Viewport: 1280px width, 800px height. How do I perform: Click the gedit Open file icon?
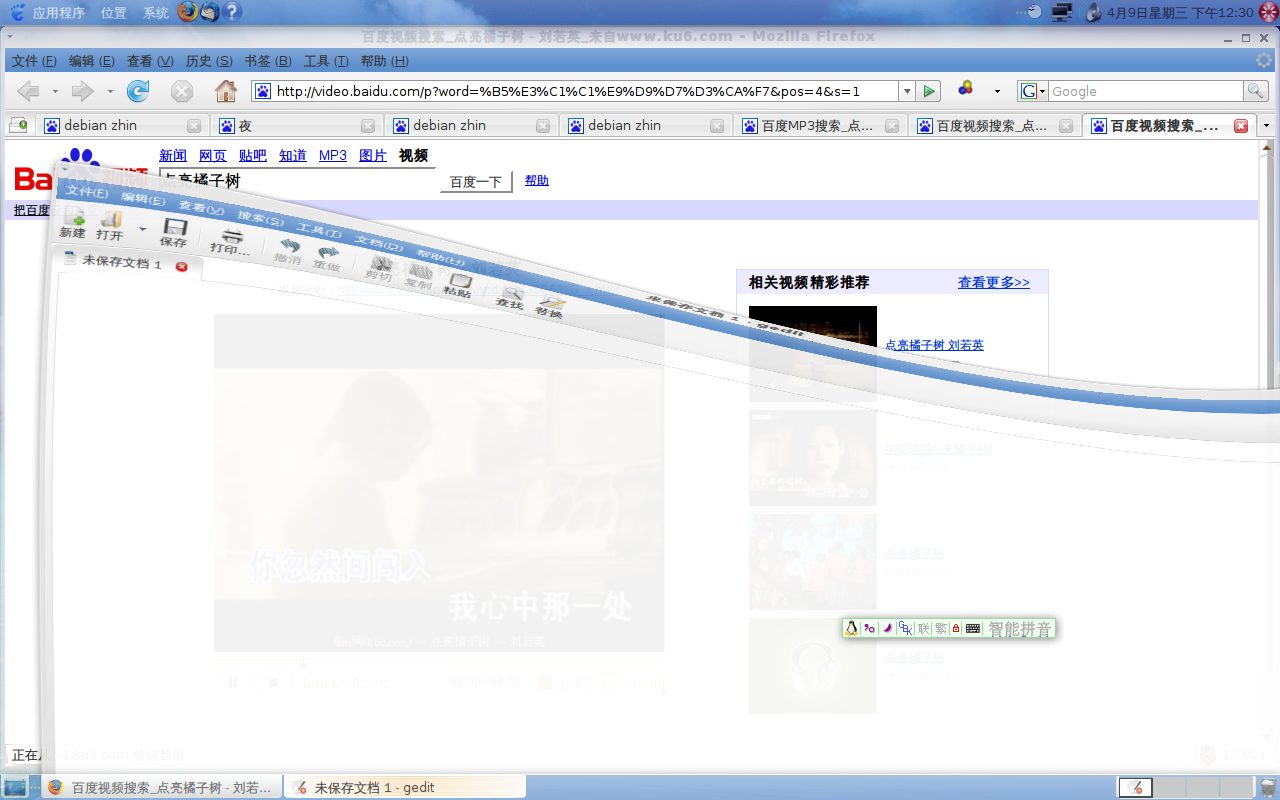pyautogui.click(x=110, y=220)
